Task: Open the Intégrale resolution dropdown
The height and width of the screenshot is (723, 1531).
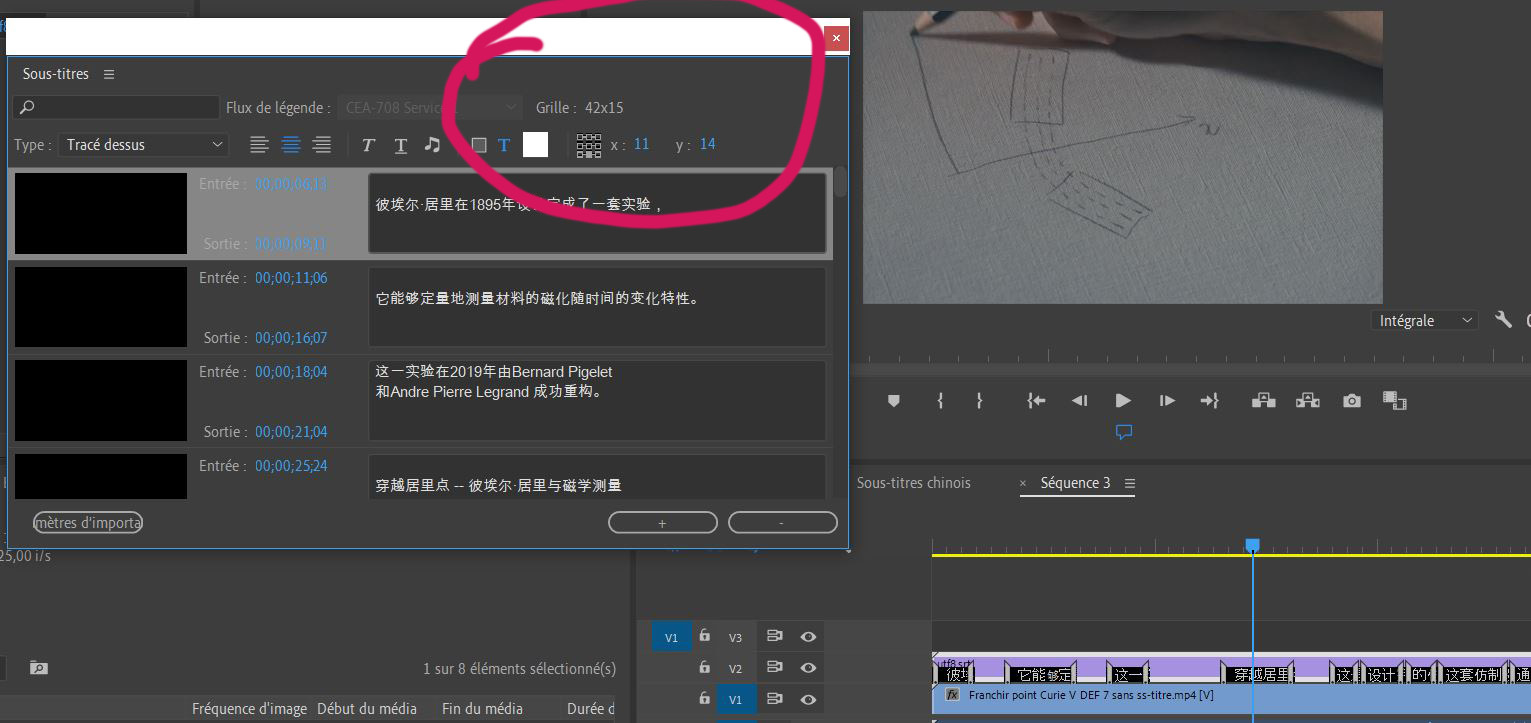Action: pyautogui.click(x=1425, y=321)
